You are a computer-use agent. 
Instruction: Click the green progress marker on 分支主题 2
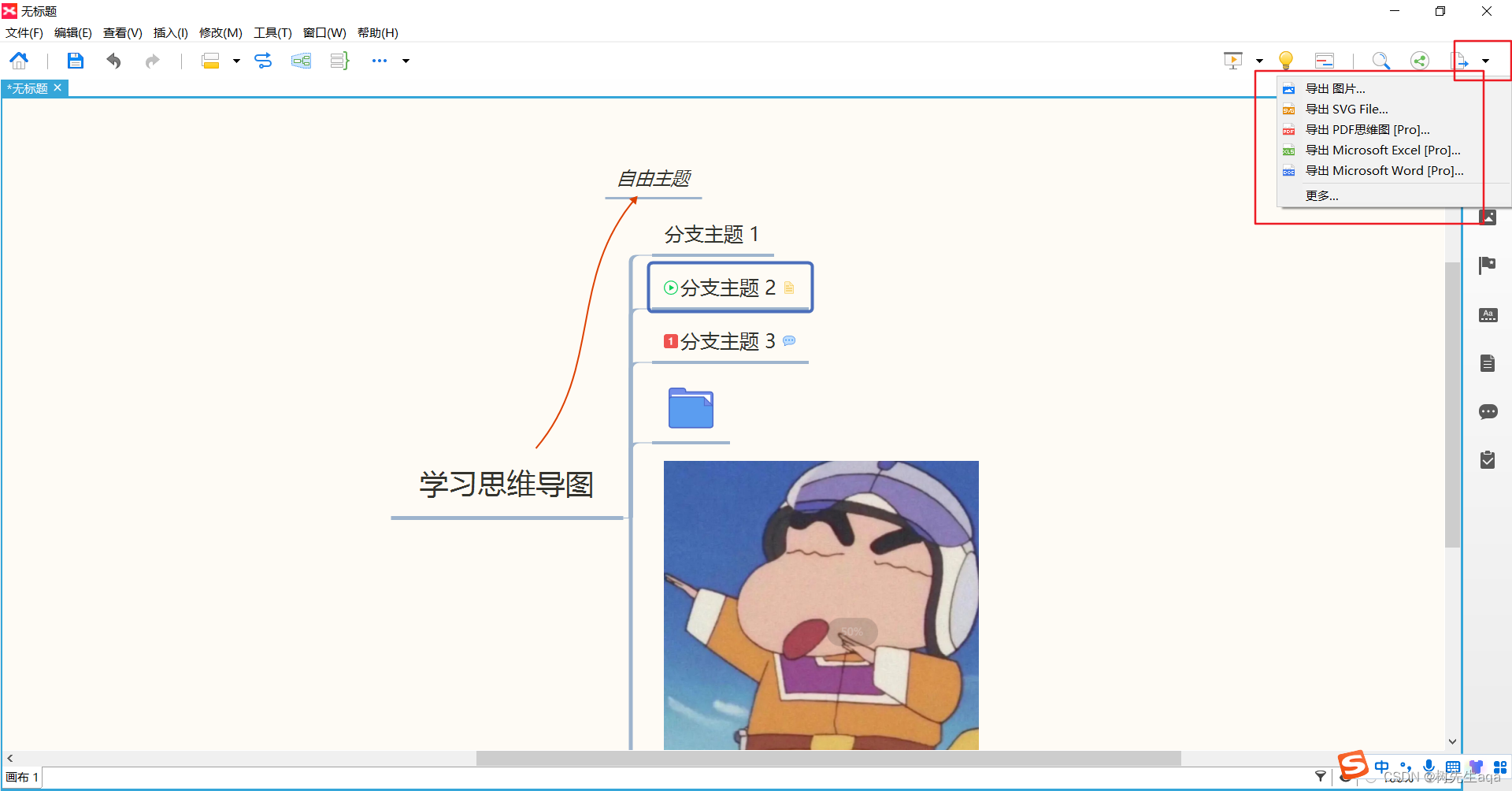(671, 288)
